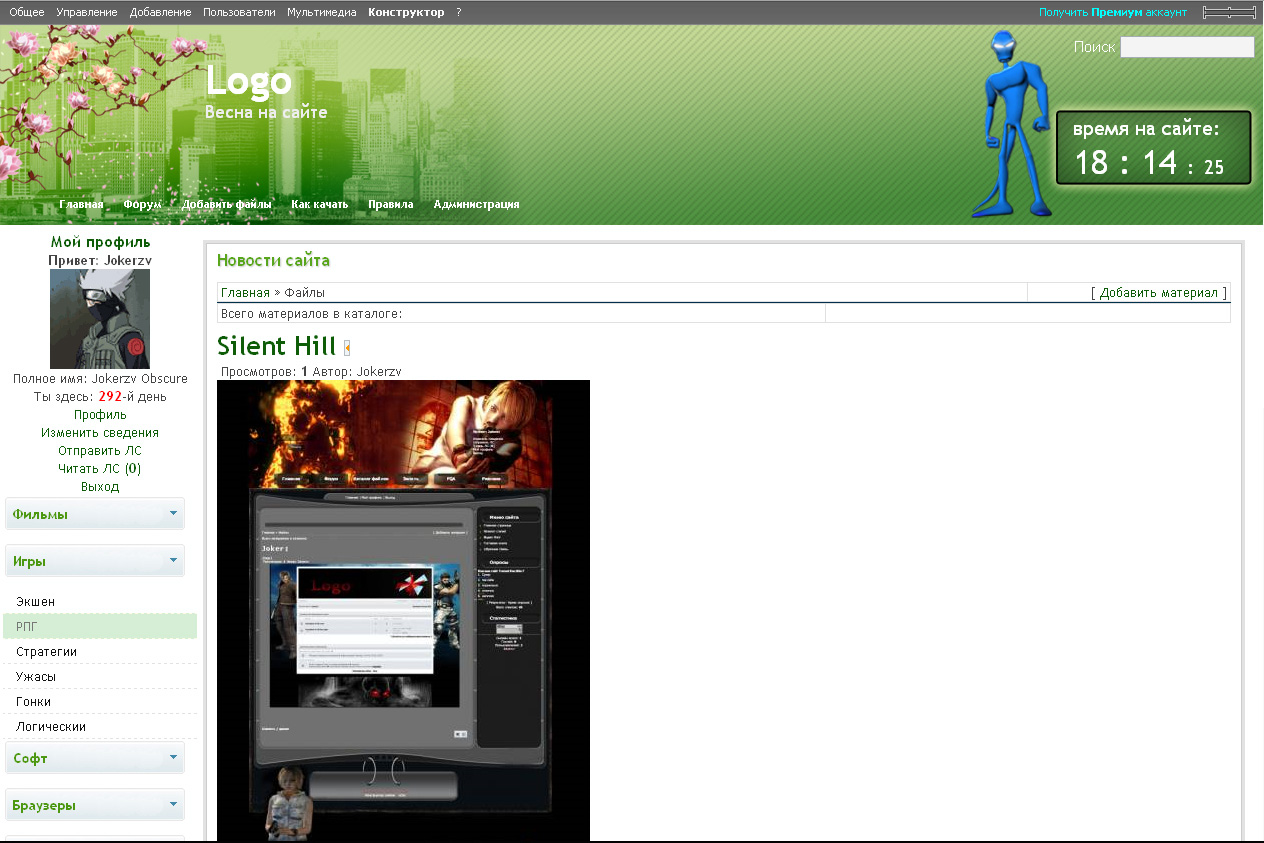Click the blue alien mascot figure

click(x=1013, y=123)
